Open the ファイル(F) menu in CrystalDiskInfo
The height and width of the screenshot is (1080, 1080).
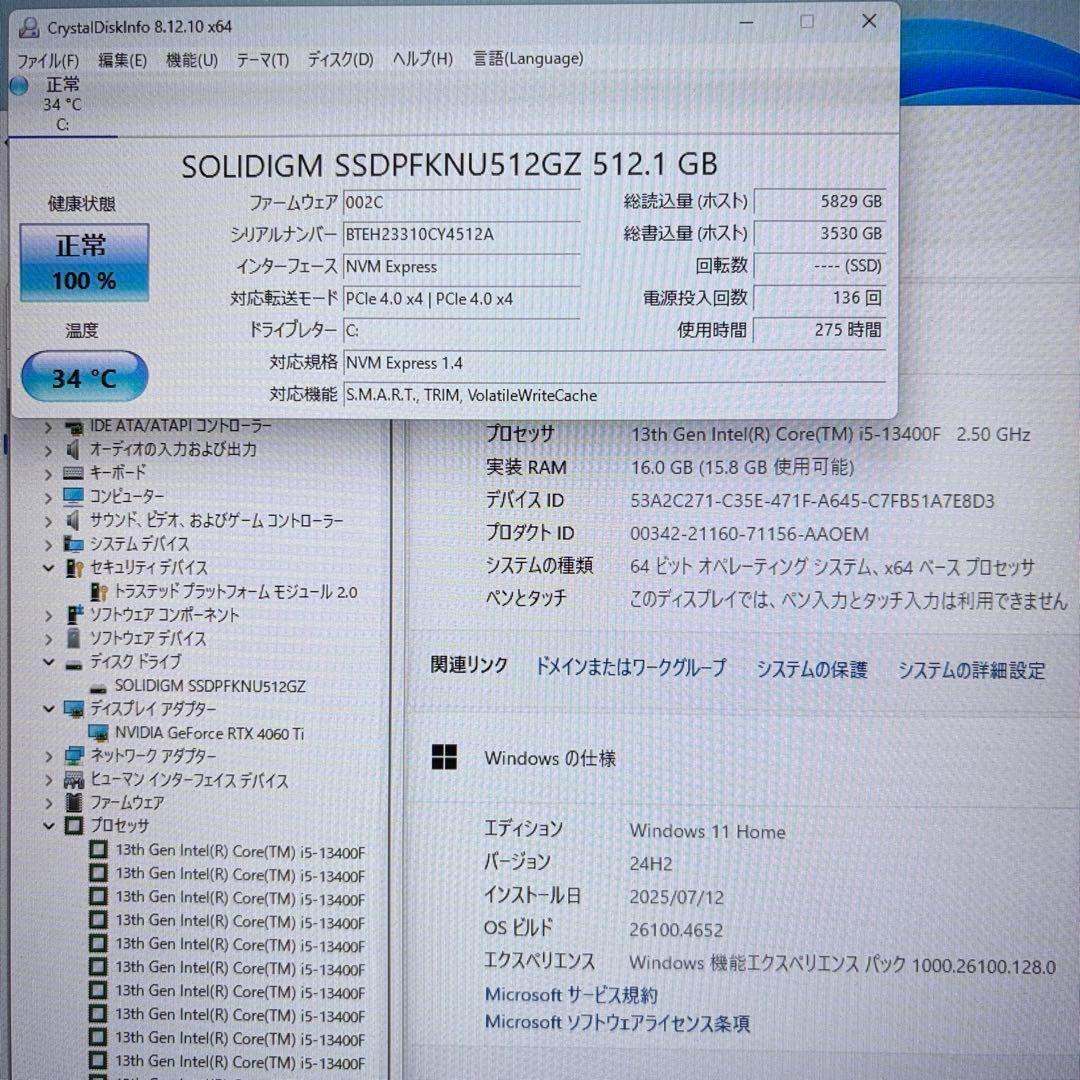[x=48, y=61]
